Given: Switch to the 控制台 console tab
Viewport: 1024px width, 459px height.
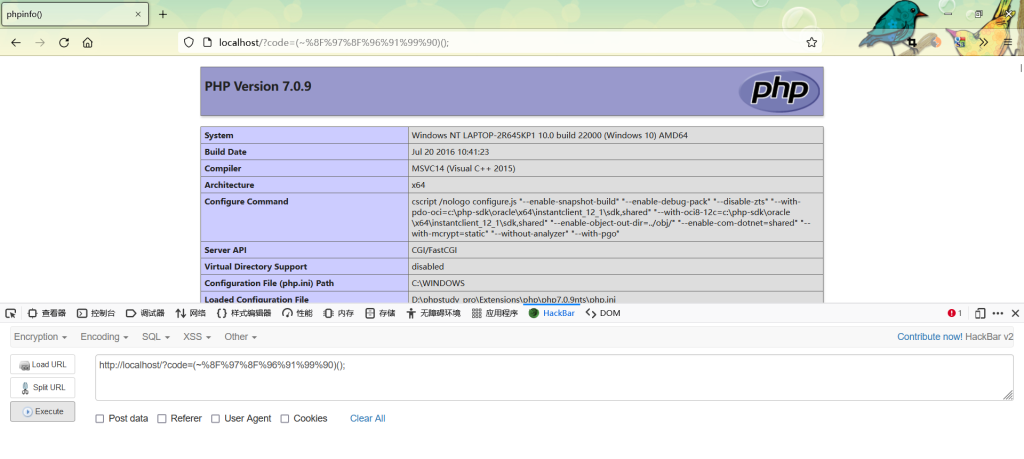Looking at the screenshot, I should click(x=96, y=313).
